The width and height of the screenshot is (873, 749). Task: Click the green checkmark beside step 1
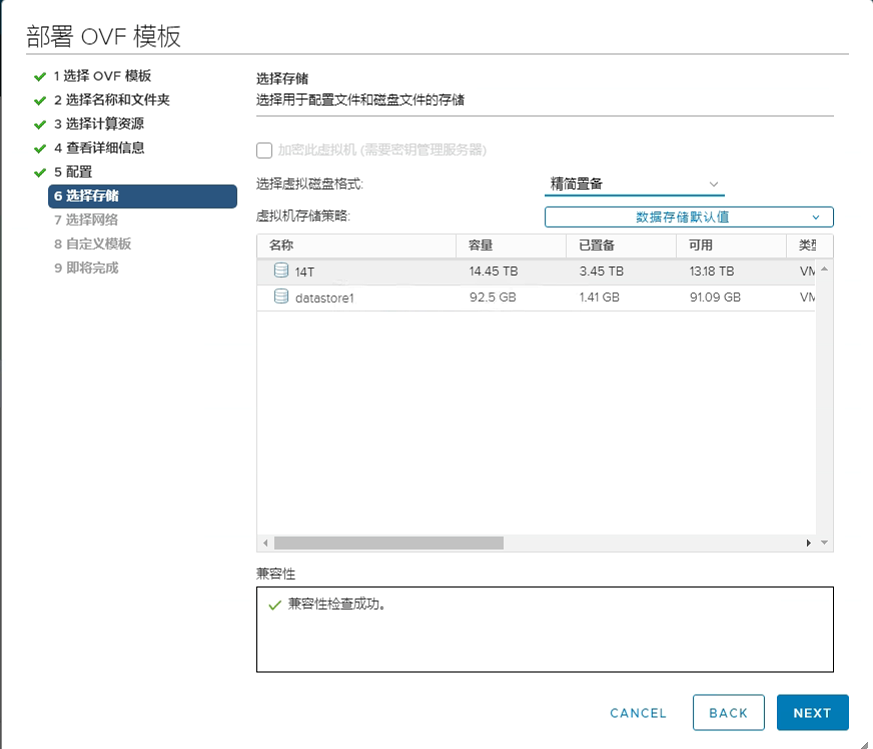pos(40,76)
